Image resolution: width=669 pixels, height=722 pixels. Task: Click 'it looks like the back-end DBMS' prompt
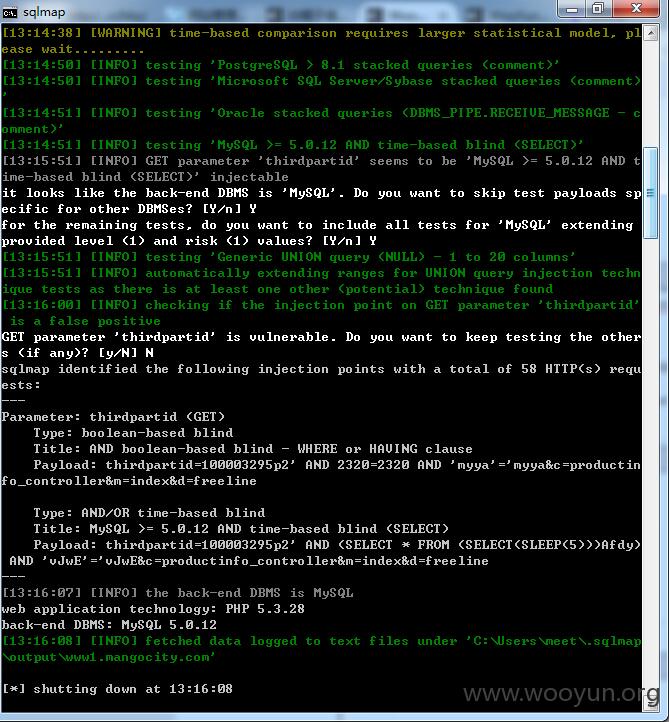coord(321,193)
